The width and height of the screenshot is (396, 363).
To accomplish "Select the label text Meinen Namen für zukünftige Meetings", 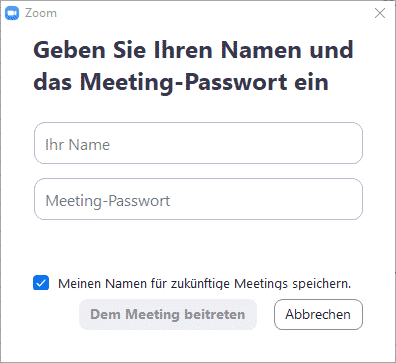I will point(173,284).
